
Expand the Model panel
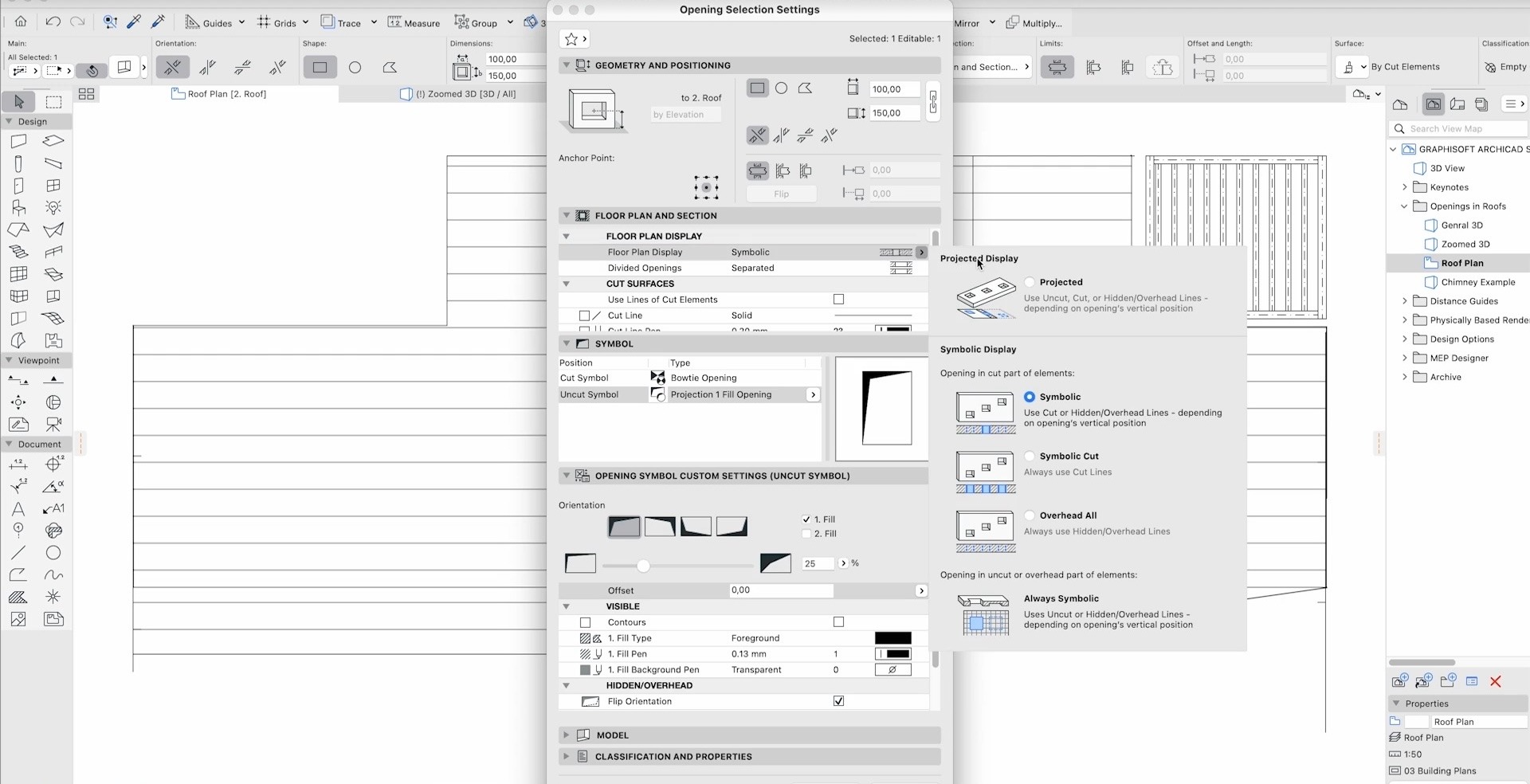coord(567,735)
